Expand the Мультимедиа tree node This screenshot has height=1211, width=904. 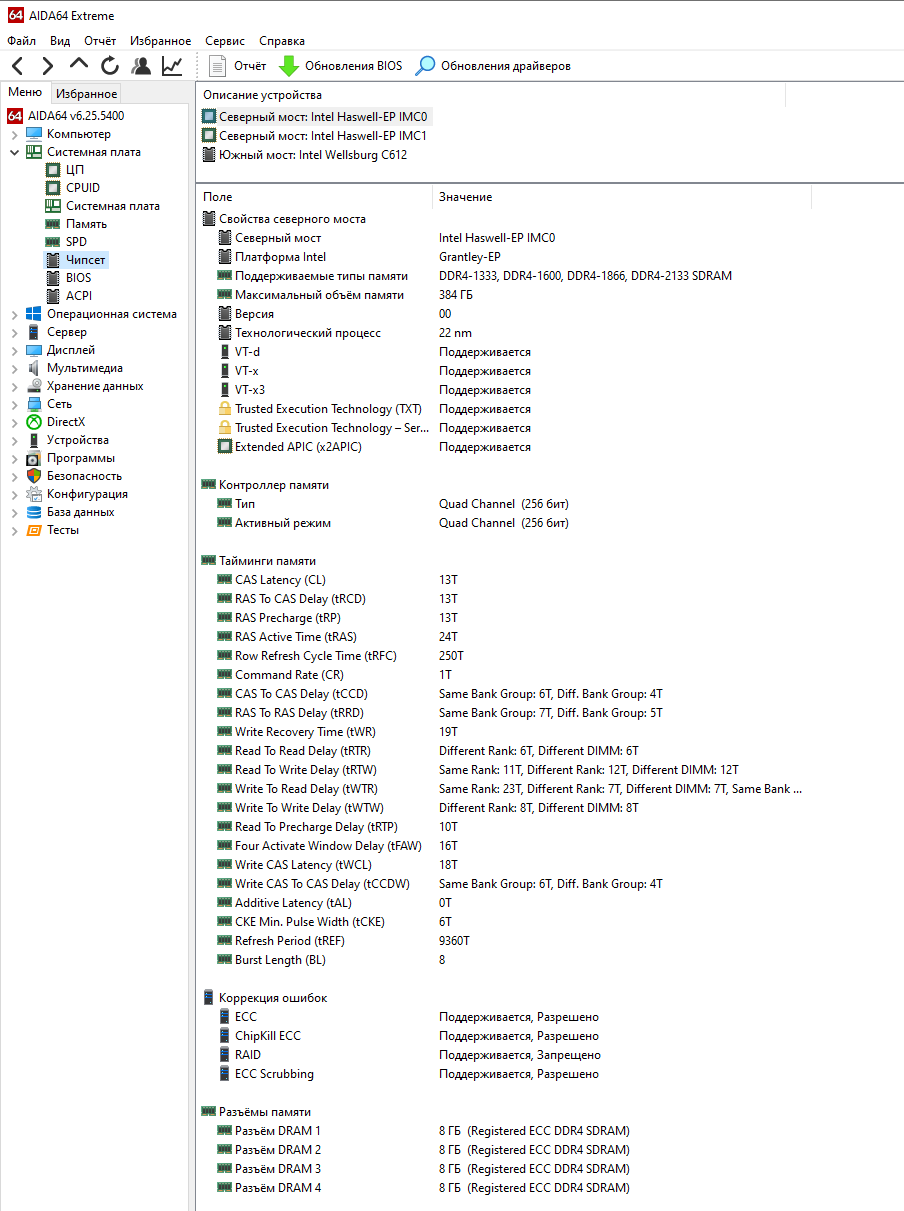(x=14, y=368)
